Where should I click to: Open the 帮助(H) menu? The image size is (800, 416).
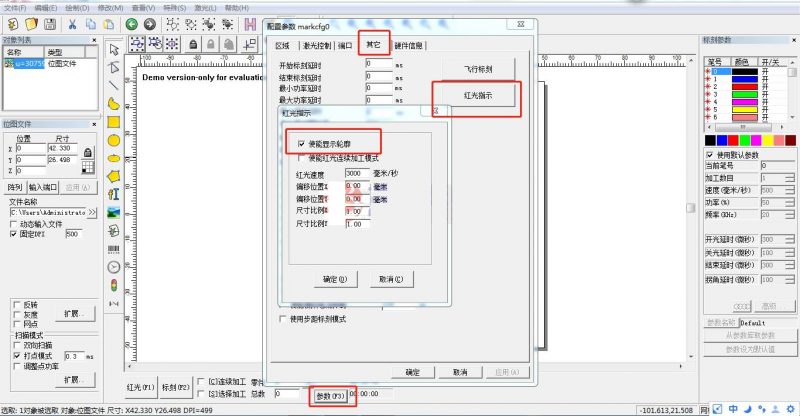[x=237, y=8]
